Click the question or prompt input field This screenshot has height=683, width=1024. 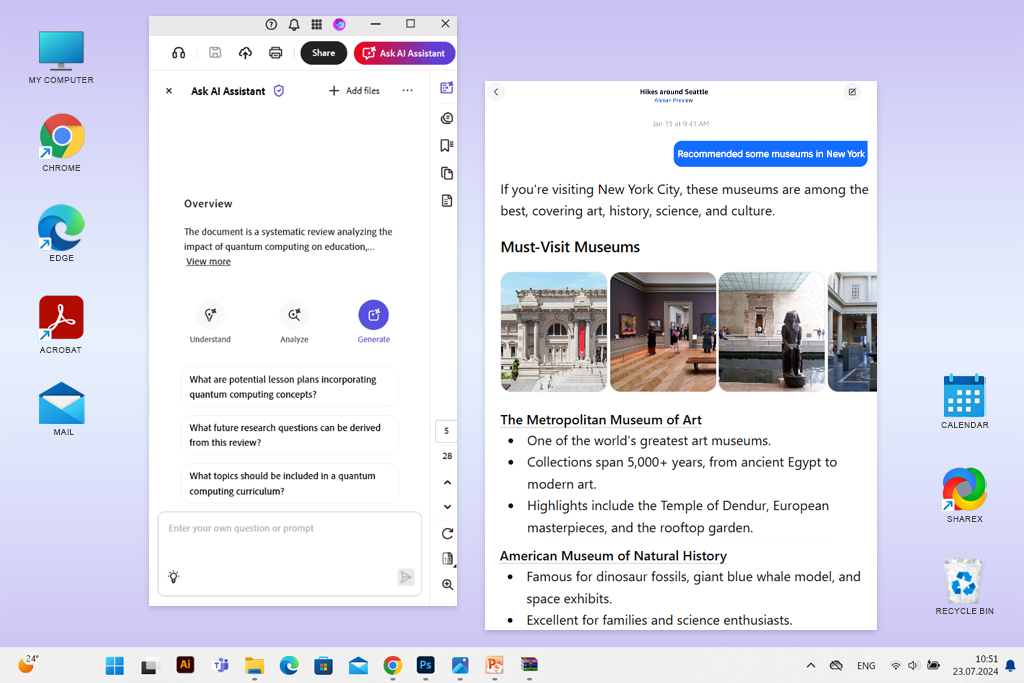(289, 554)
